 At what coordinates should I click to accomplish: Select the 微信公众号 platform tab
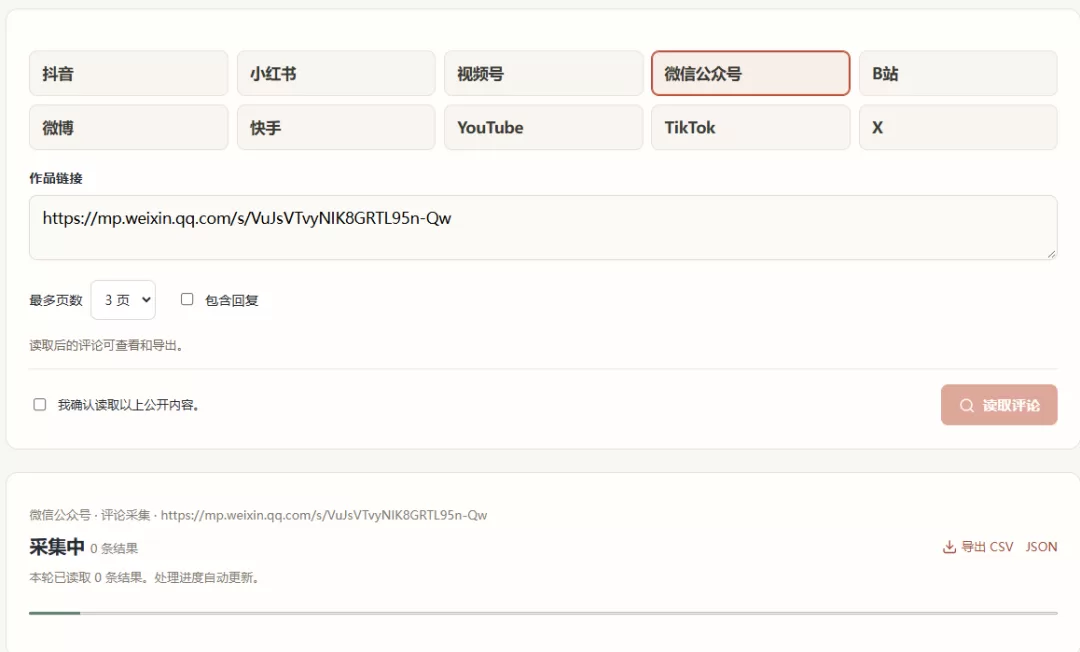(751, 73)
